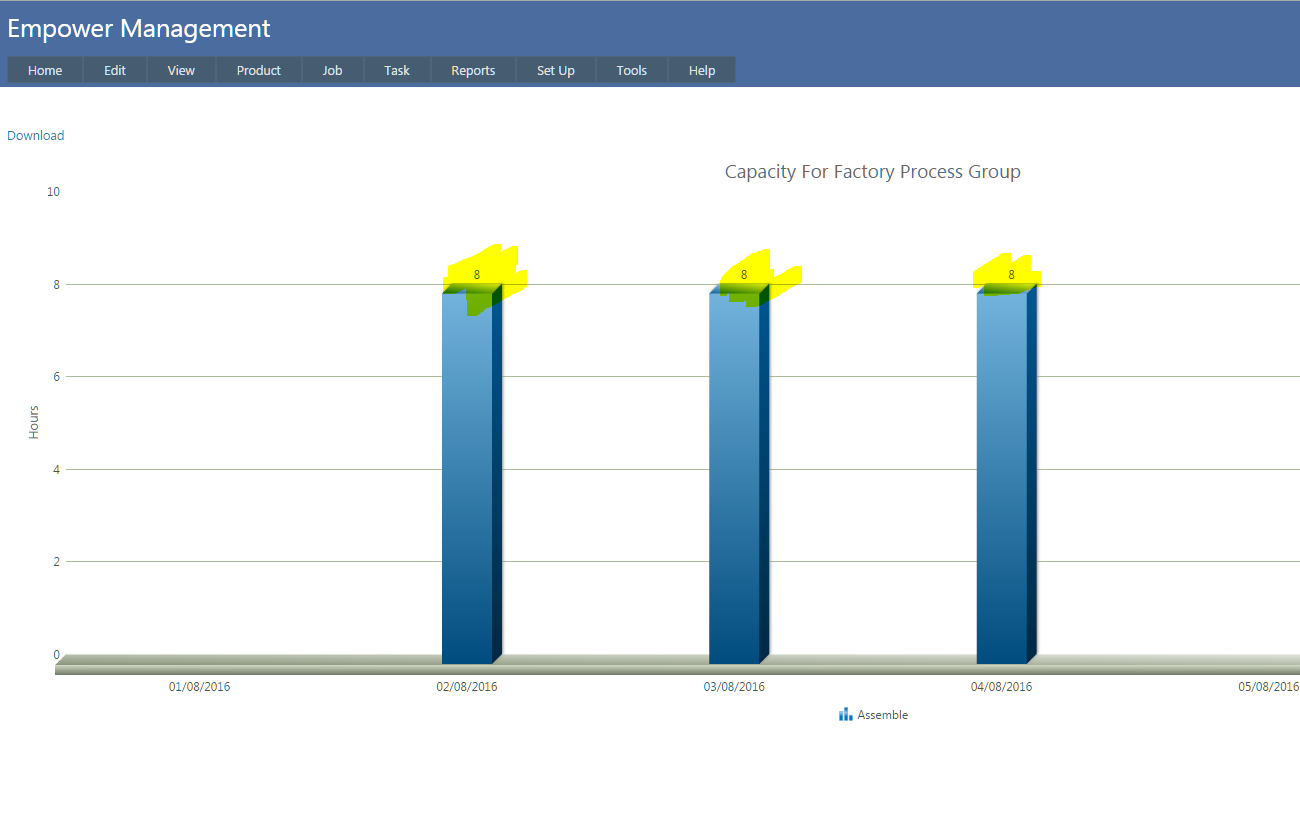
Task: Click the value label above 02/08/2016 bar
Action: point(477,274)
